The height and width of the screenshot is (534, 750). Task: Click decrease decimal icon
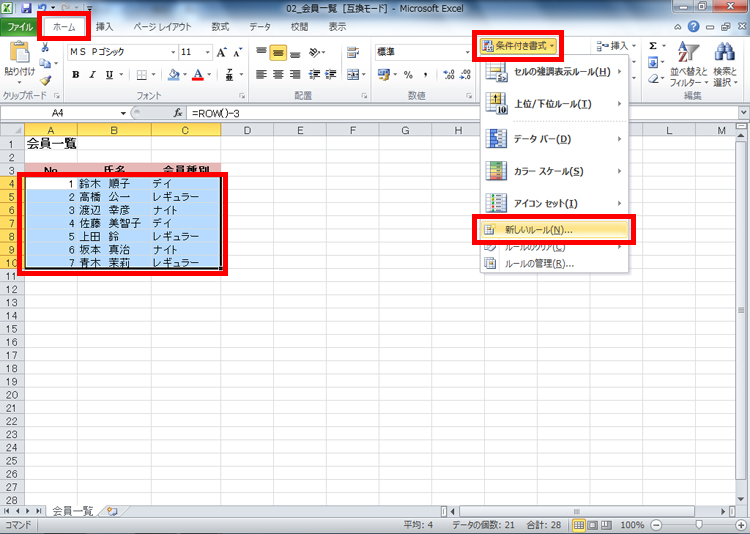tap(465, 75)
